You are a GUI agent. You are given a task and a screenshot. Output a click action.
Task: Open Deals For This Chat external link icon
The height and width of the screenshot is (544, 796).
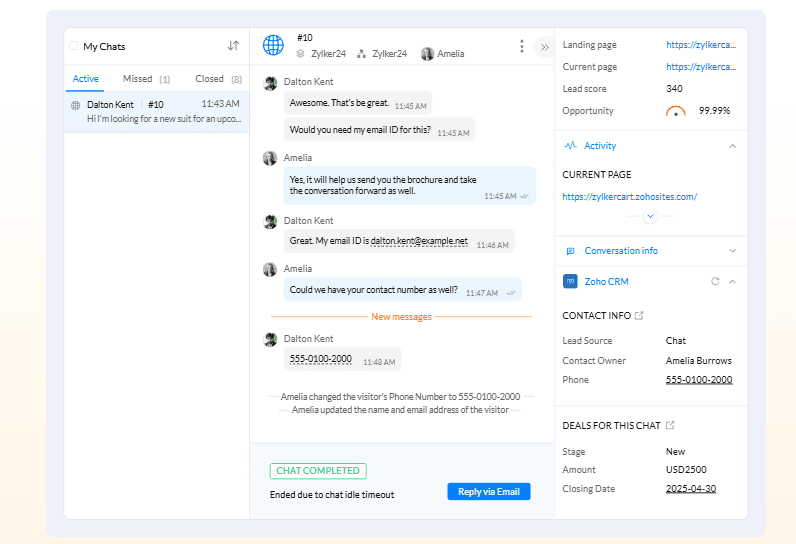(x=670, y=425)
